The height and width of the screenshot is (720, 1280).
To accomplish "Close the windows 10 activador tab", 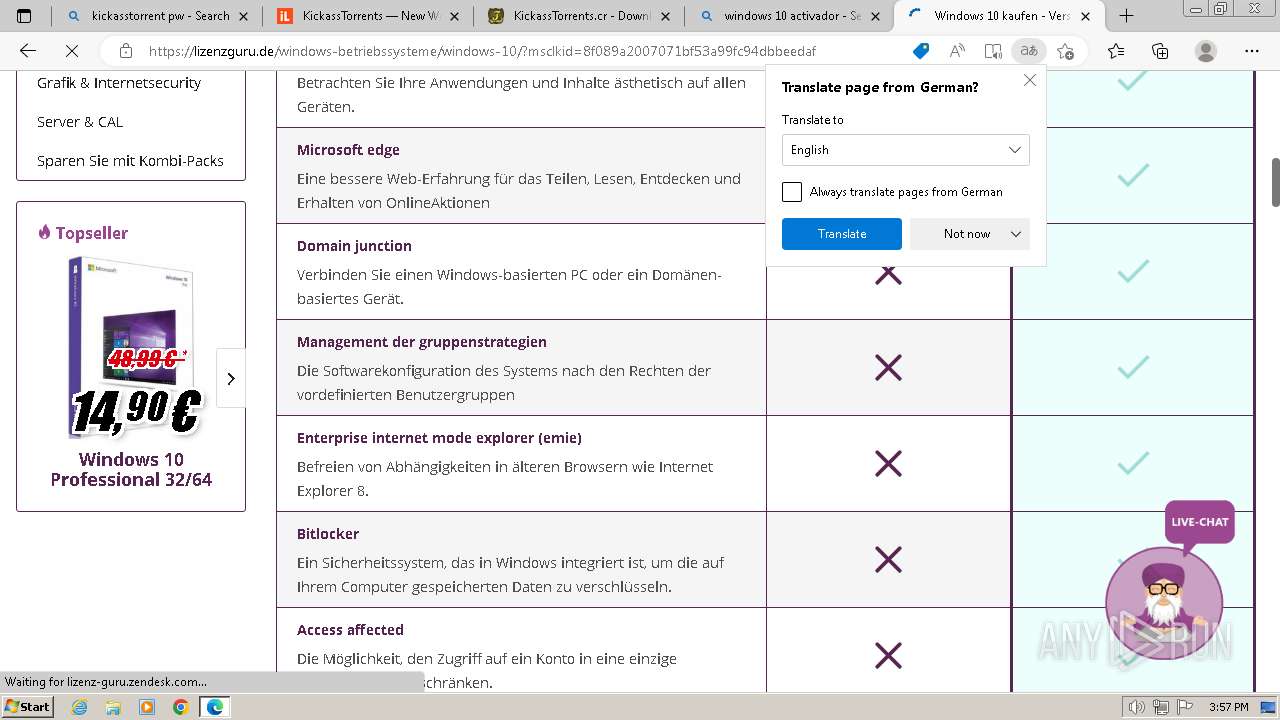I will point(875,16).
